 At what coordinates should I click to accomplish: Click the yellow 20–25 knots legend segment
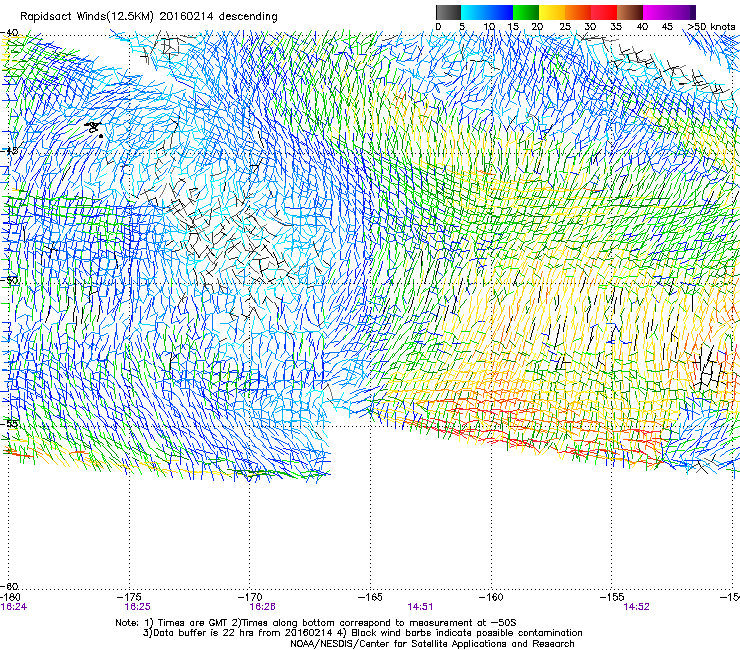551,12
